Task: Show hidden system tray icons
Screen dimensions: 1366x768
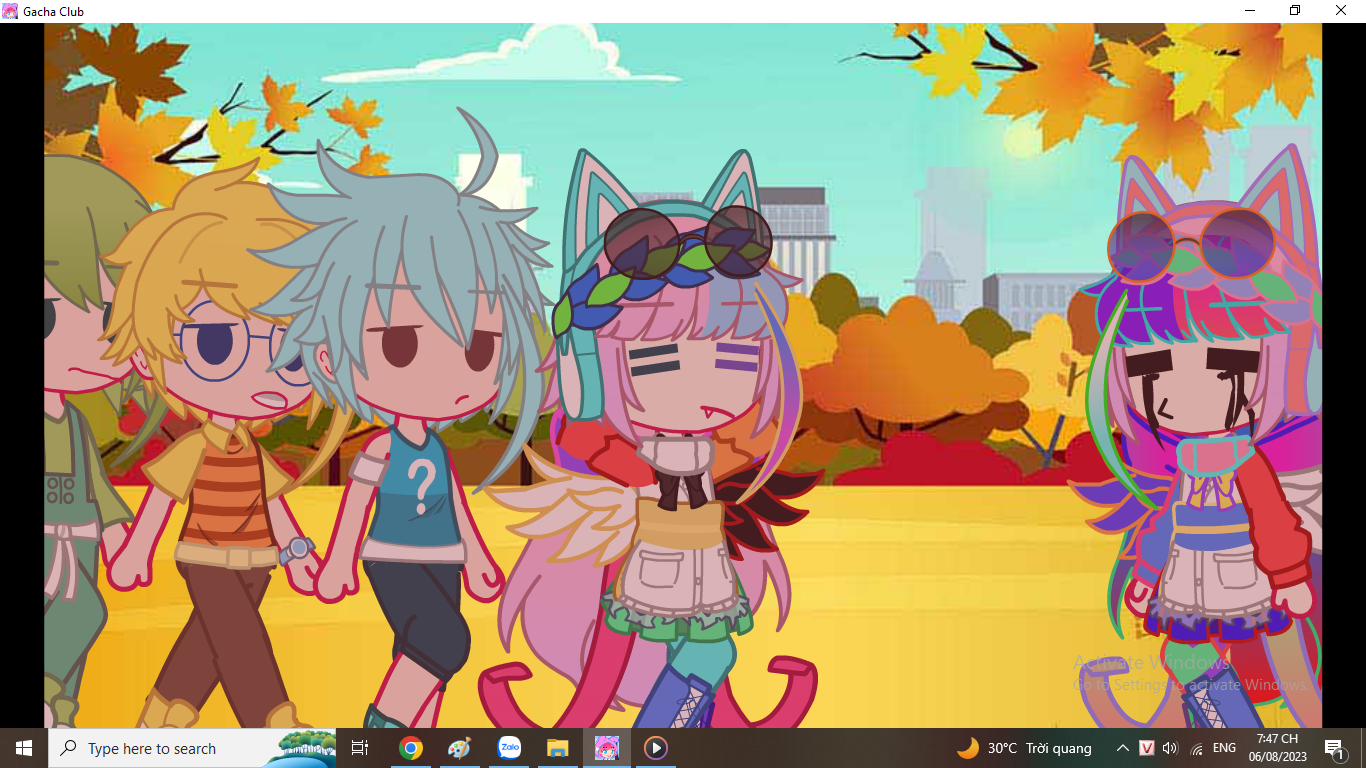Action: pos(1122,748)
